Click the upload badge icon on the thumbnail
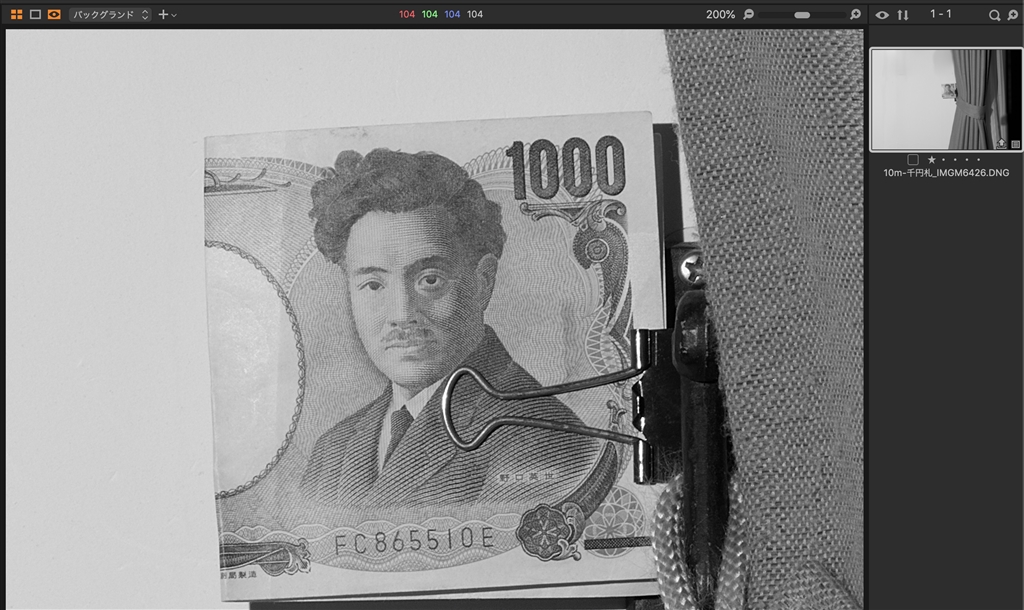Screen dimensions: 1024x610 (1001, 143)
